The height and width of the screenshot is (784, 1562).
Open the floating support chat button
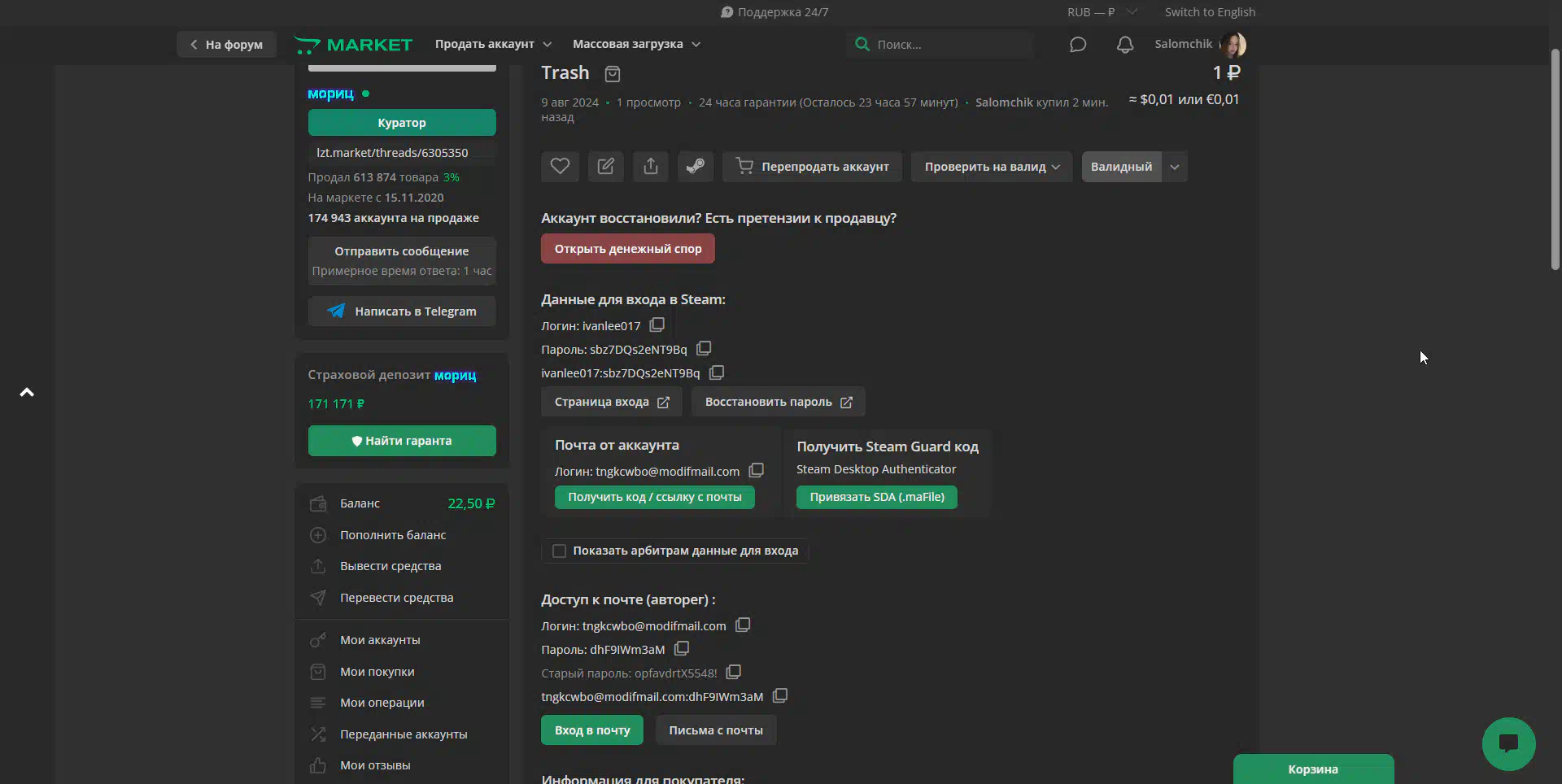pyautogui.click(x=1508, y=743)
